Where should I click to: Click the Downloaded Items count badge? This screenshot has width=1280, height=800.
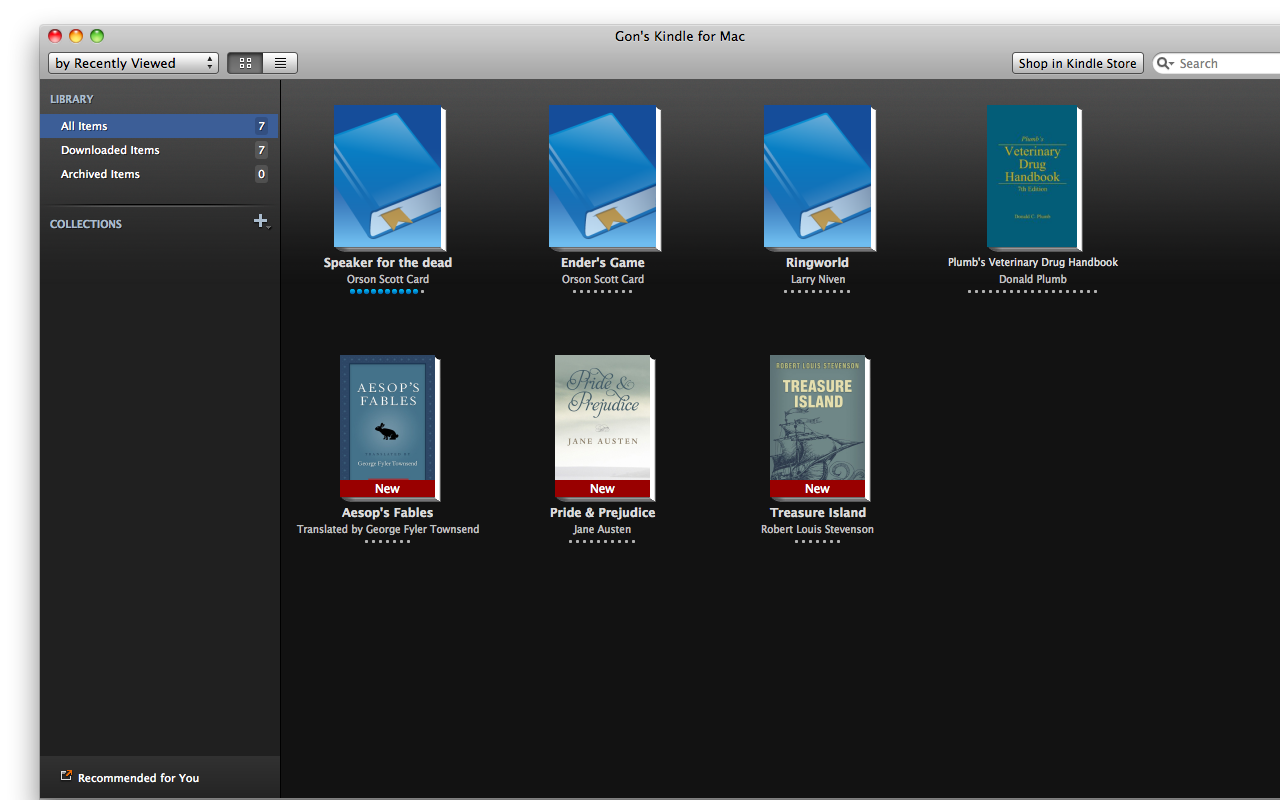pyautogui.click(x=261, y=150)
